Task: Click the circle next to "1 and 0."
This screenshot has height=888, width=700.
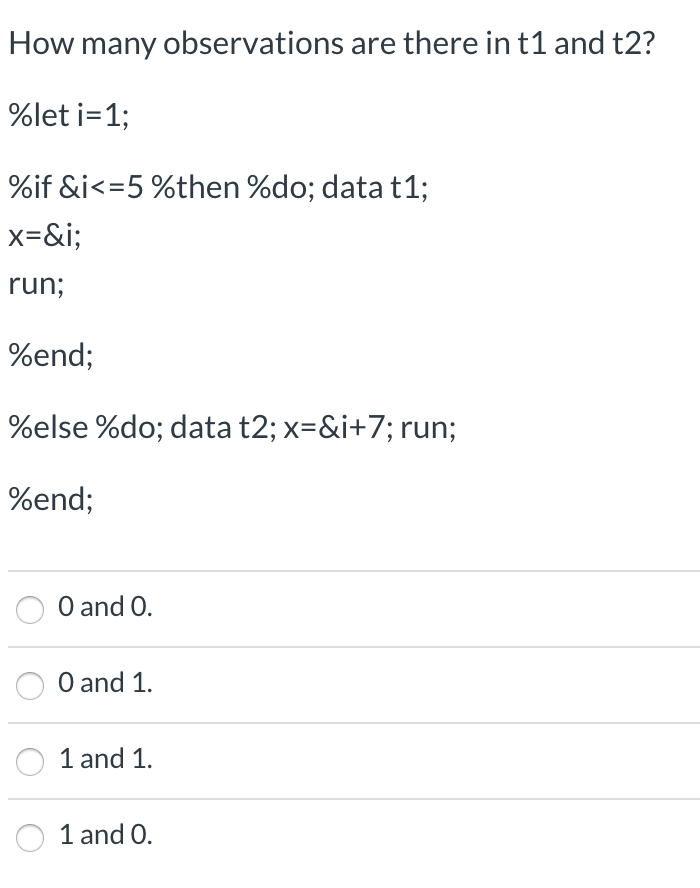Action: (29, 839)
